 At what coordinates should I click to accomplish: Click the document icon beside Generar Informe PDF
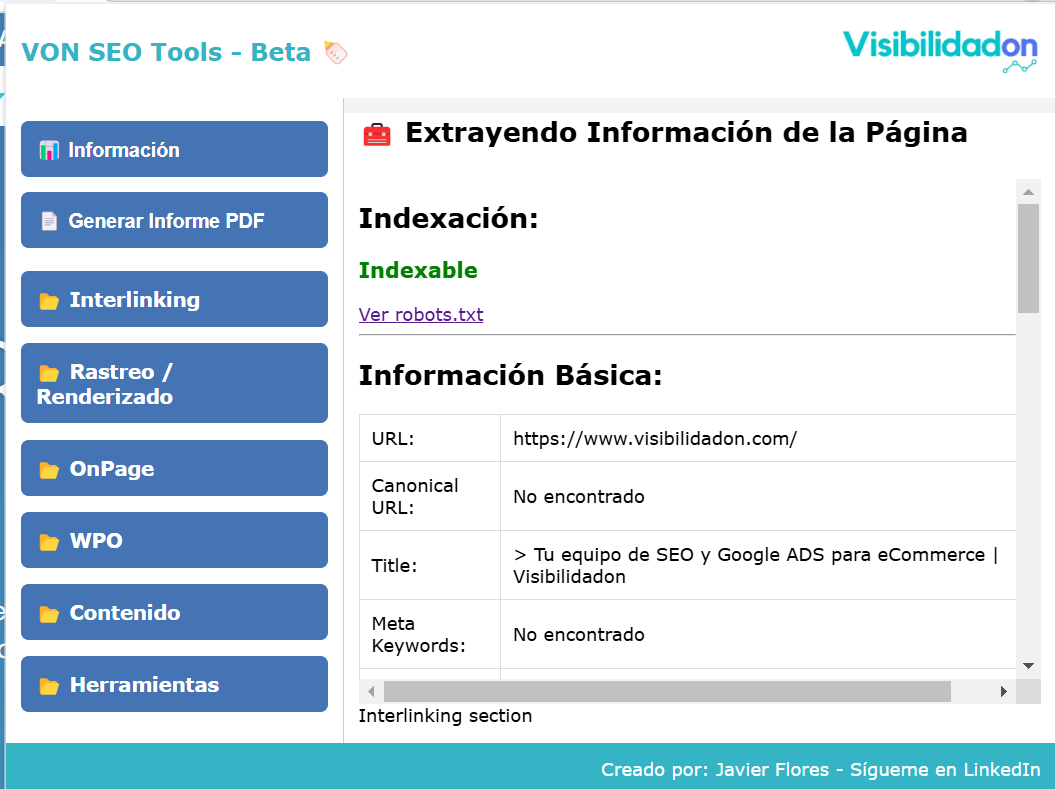coord(49,221)
